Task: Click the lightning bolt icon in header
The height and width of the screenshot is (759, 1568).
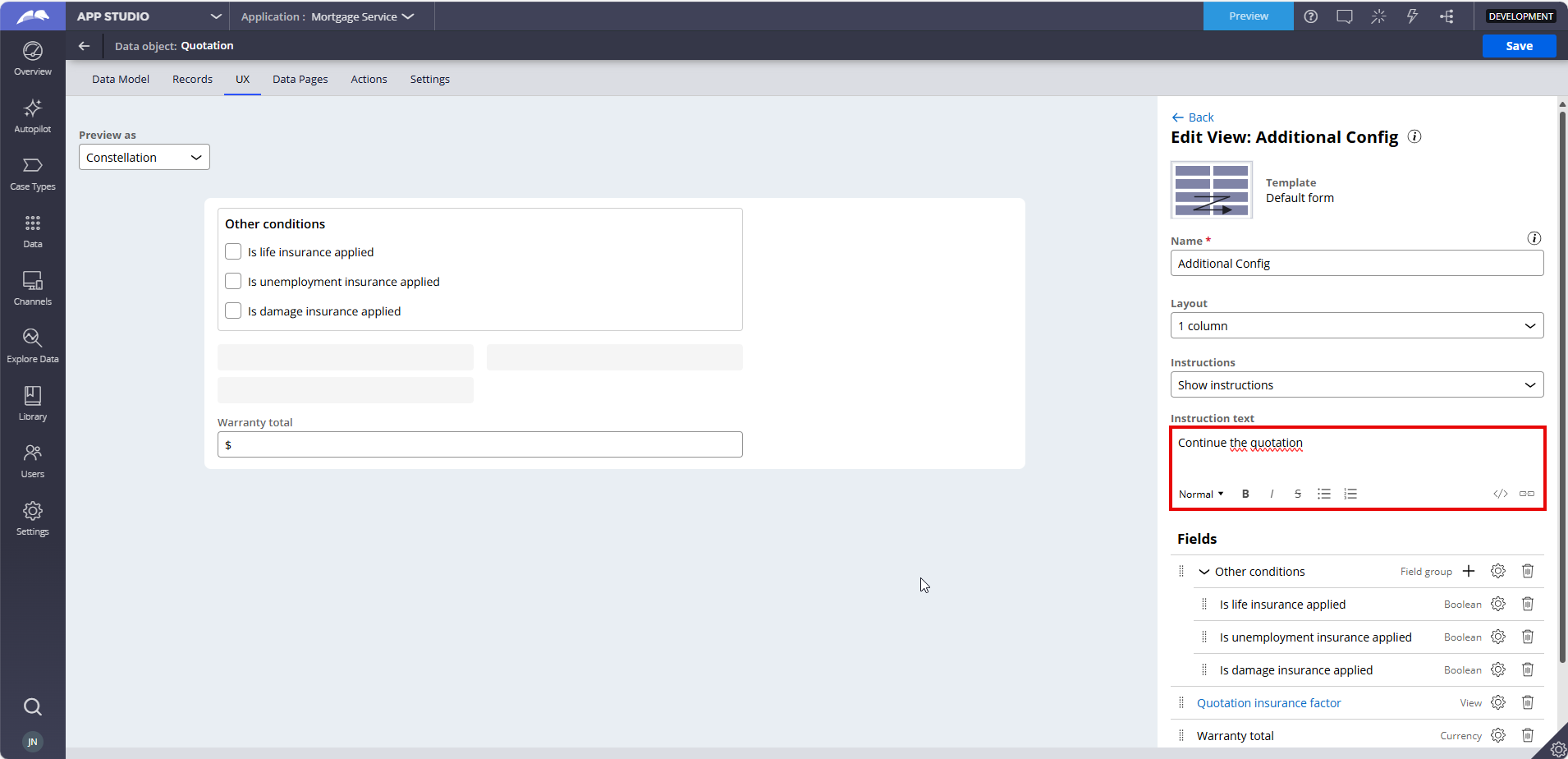Action: click(x=1412, y=16)
